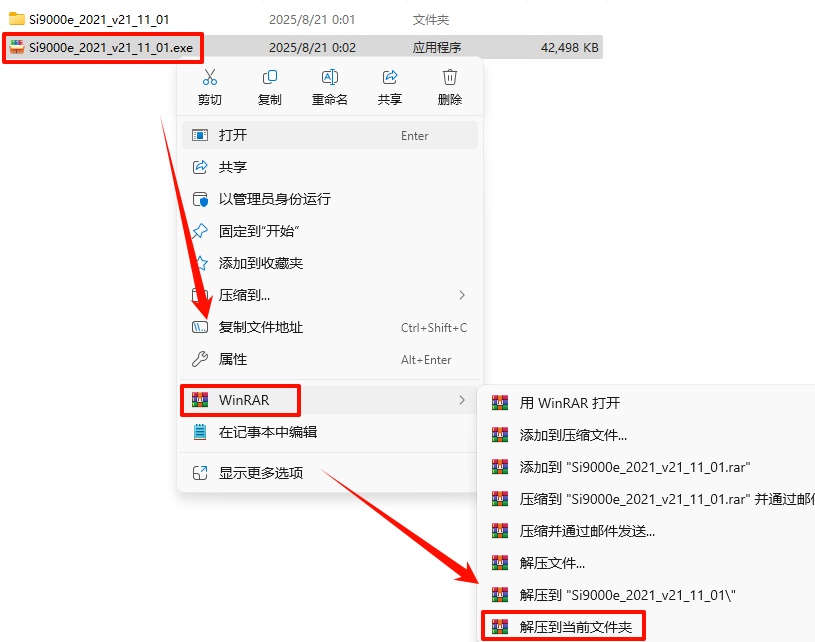Pin the file with 固定到"开始"
815x642 pixels.
click(x=330, y=231)
